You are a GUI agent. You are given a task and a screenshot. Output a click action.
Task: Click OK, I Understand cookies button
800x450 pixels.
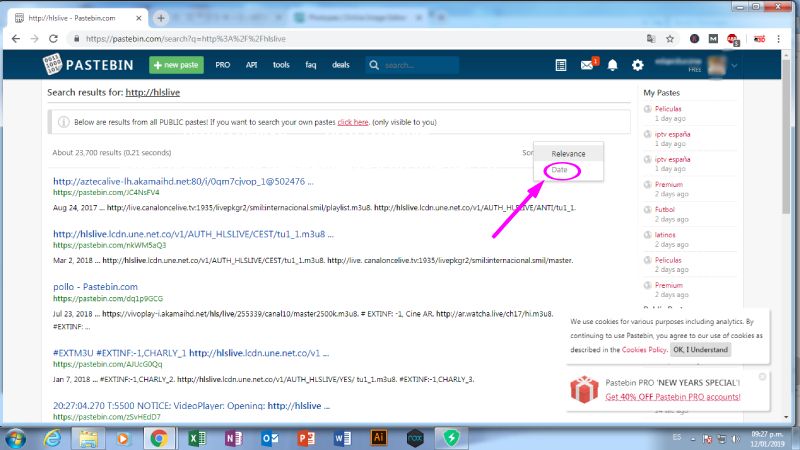pos(700,349)
